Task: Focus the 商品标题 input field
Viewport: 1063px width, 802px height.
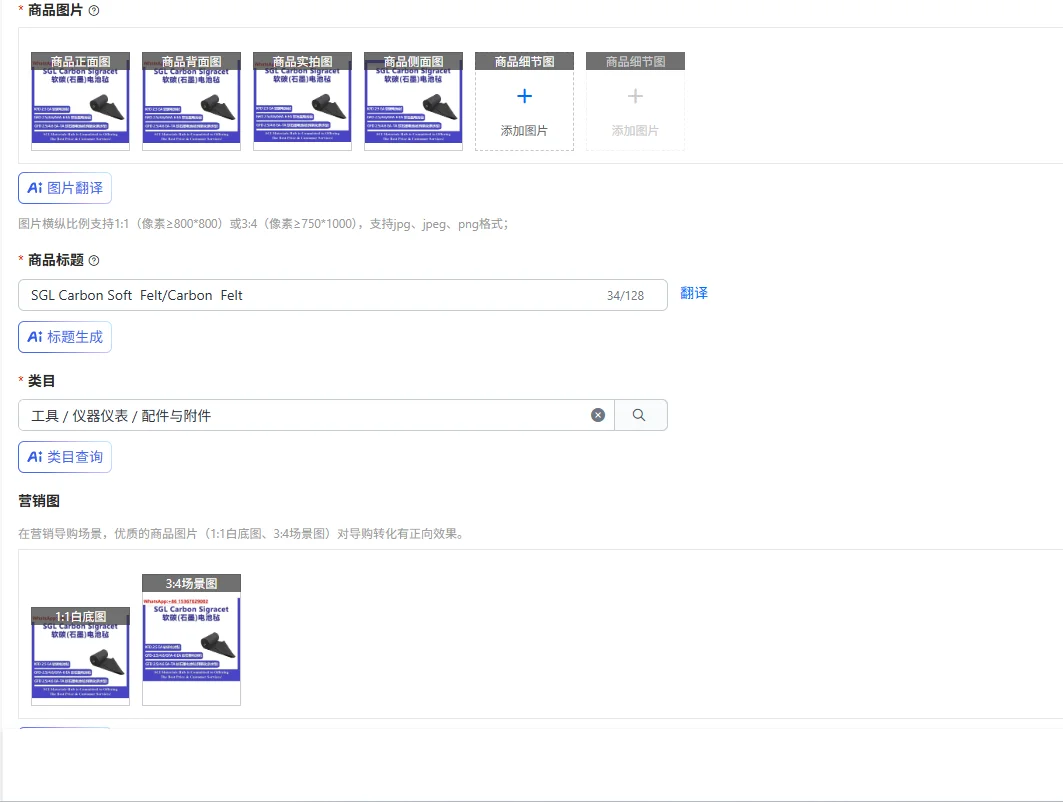Action: point(342,295)
